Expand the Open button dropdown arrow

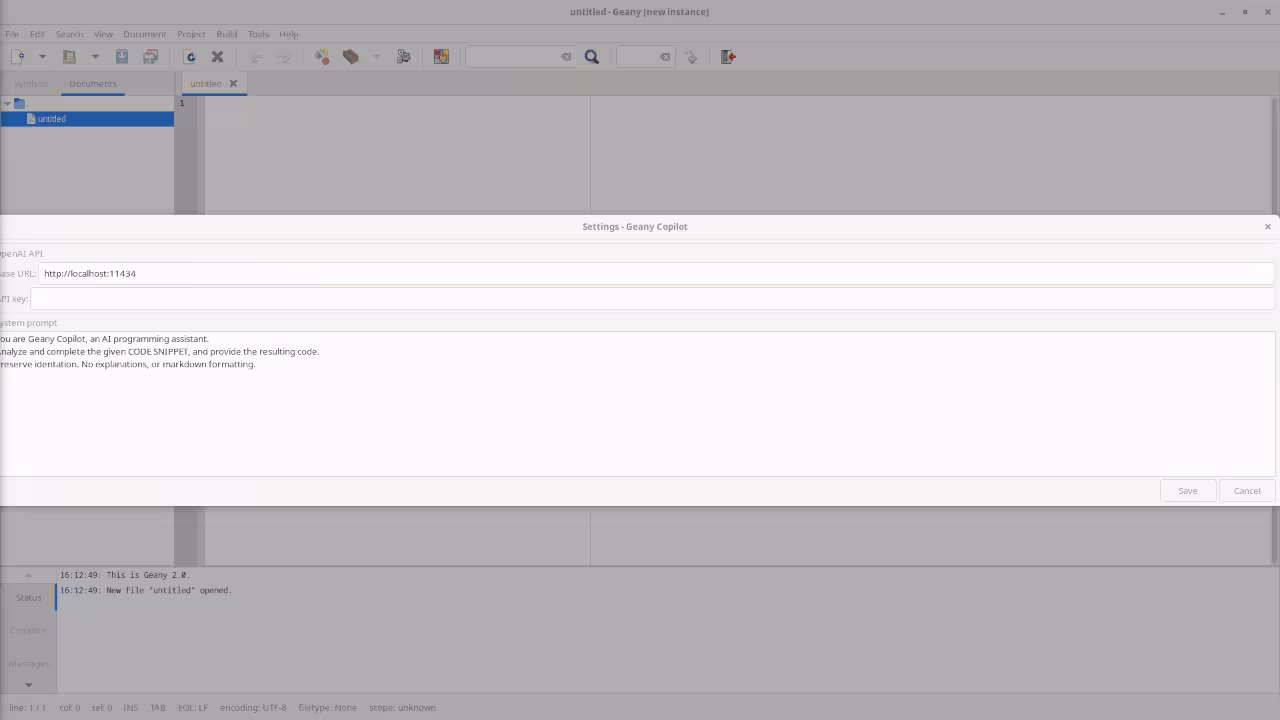click(x=95, y=56)
